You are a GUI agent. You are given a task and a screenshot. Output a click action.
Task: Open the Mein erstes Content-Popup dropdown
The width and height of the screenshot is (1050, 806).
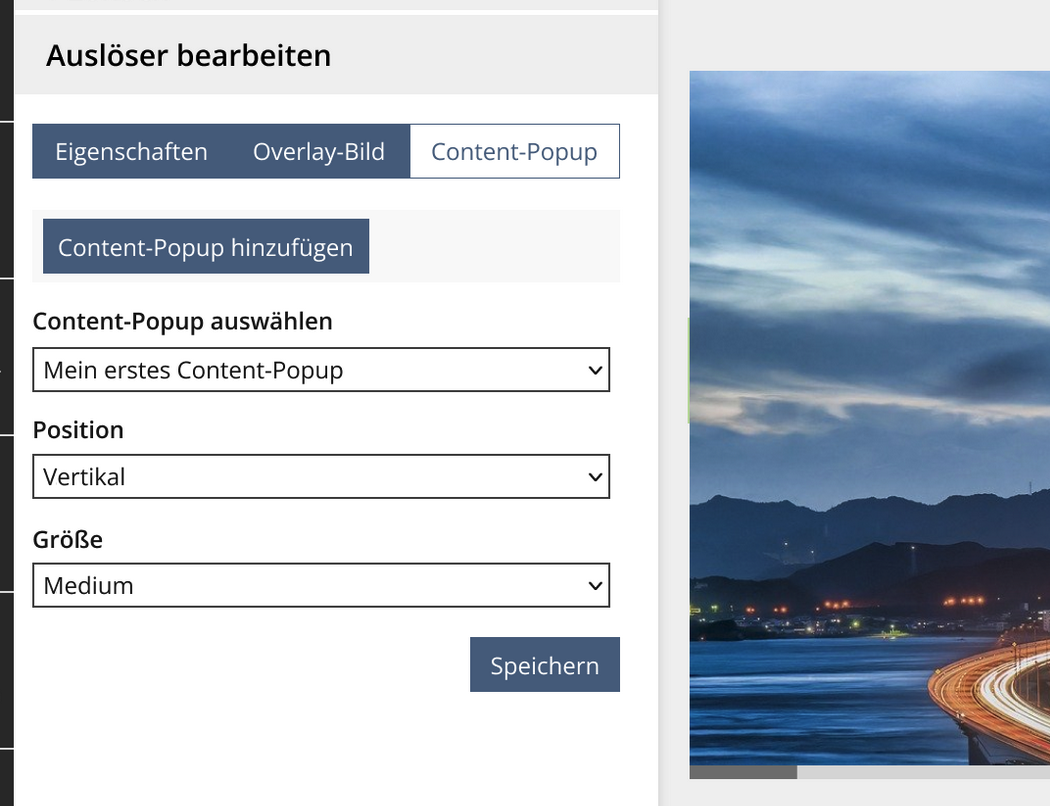tap(320, 370)
